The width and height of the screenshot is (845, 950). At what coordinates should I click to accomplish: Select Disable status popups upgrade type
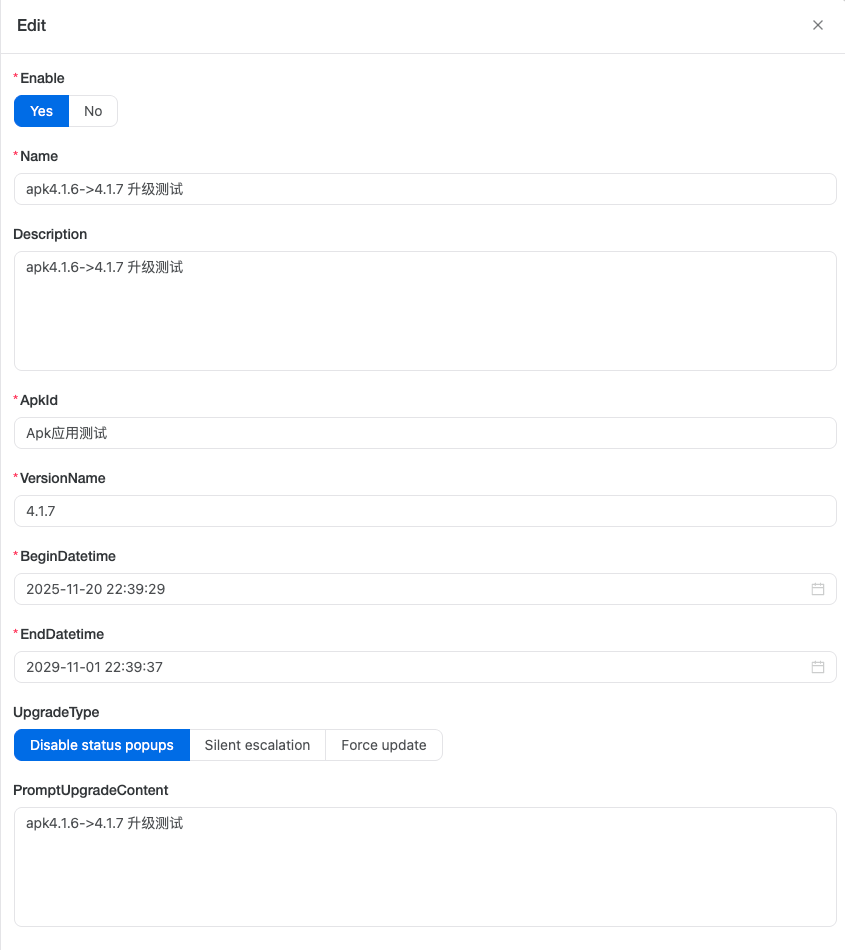pos(102,745)
